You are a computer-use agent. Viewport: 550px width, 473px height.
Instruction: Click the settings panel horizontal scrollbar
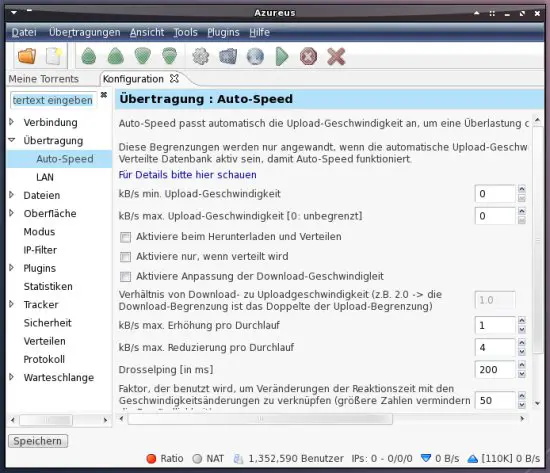[x=260, y=419]
